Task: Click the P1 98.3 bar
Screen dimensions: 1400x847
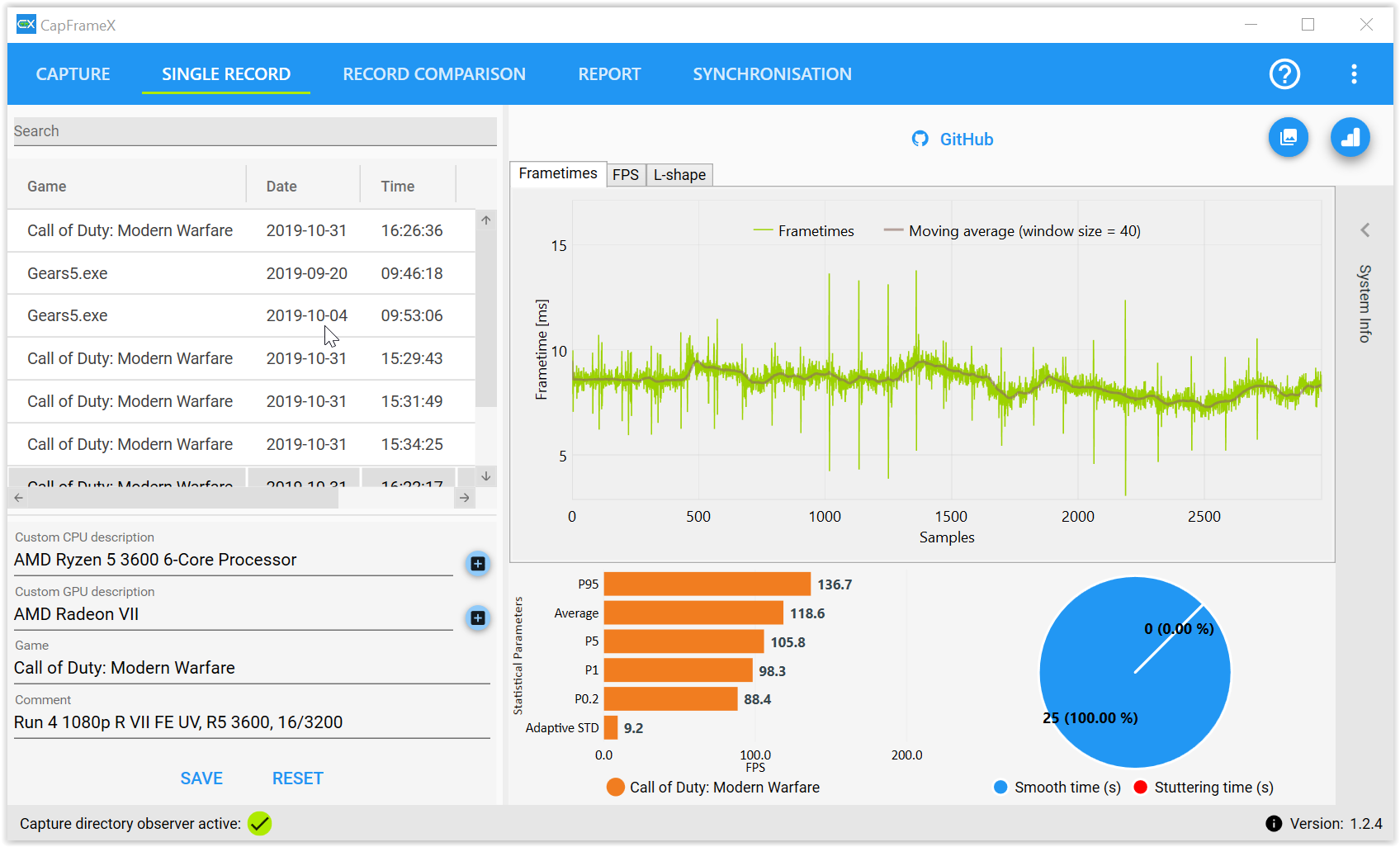Action: point(679,670)
